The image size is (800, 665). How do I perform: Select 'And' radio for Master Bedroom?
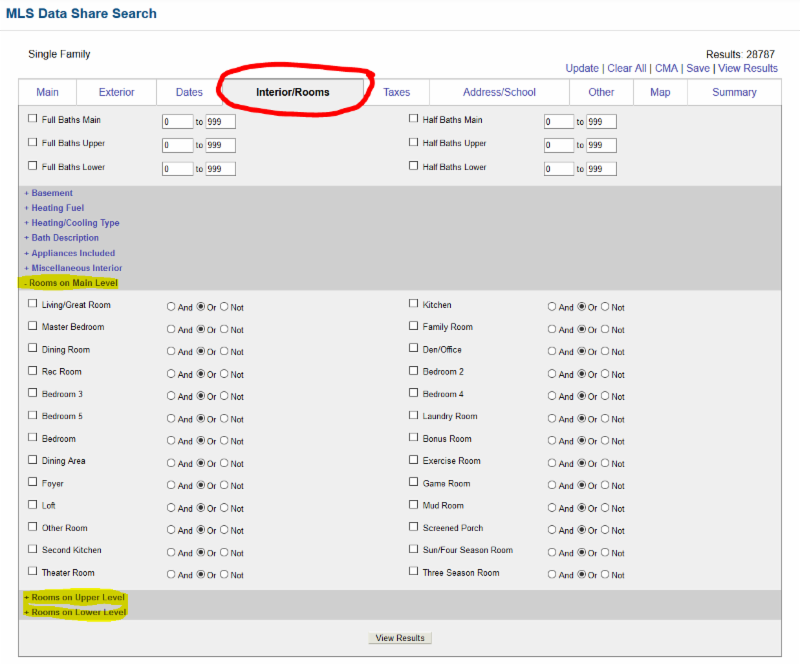171,330
